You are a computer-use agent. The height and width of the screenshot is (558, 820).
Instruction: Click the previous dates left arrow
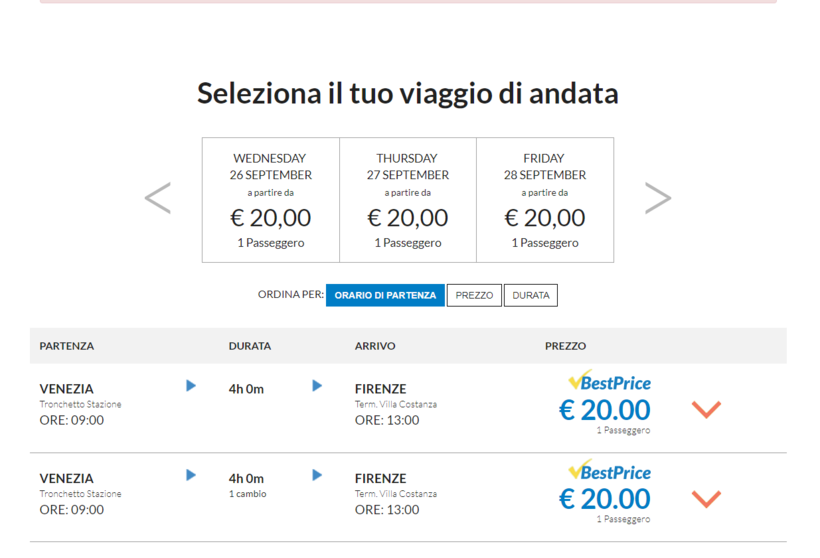158,198
